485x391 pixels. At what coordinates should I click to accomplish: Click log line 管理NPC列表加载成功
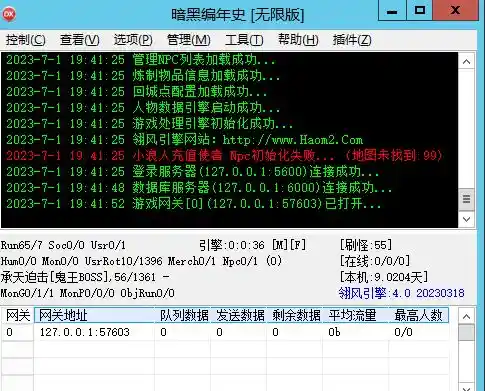(141, 60)
